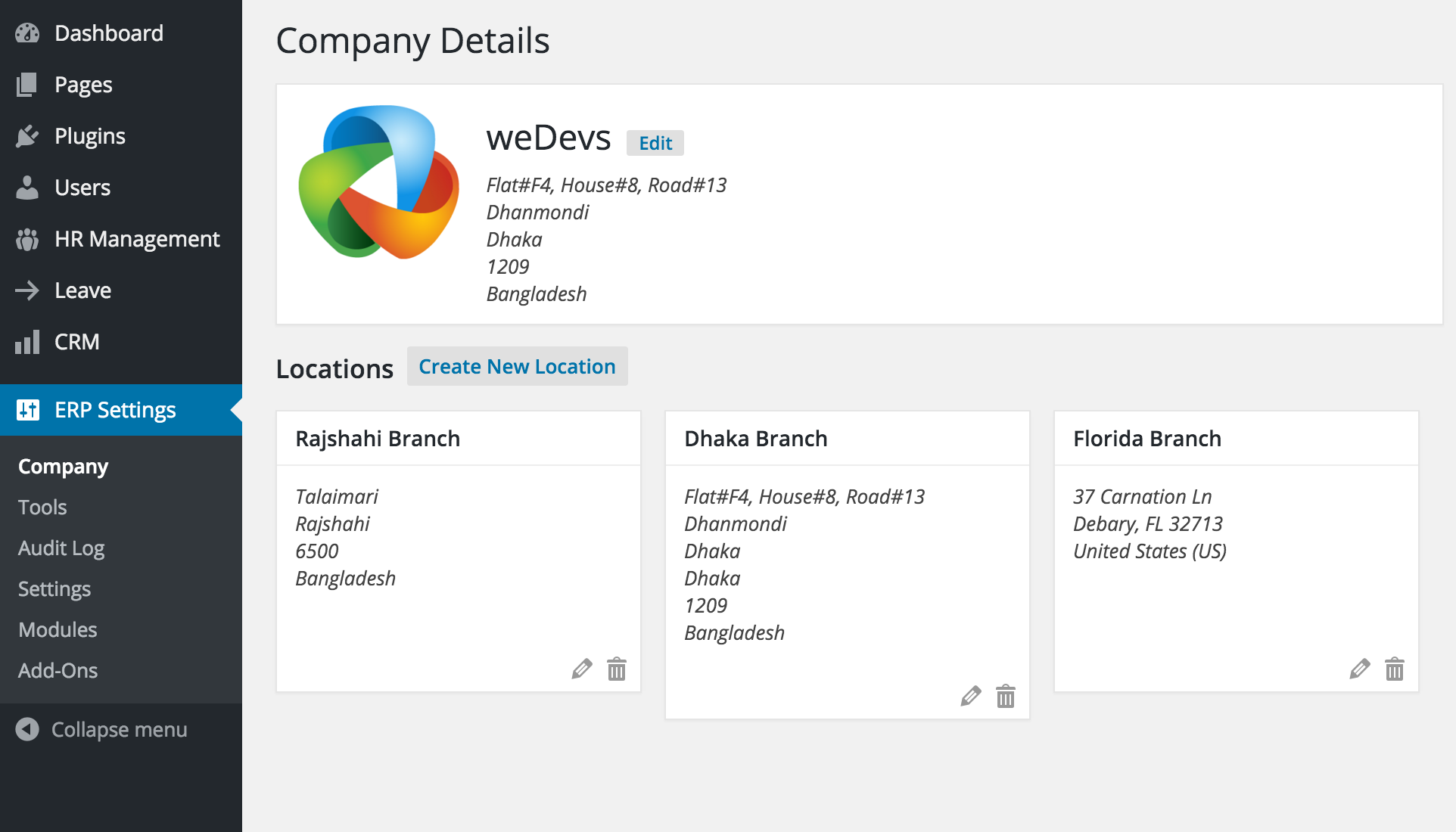Go to Plugins in the sidebar

tap(121, 136)
